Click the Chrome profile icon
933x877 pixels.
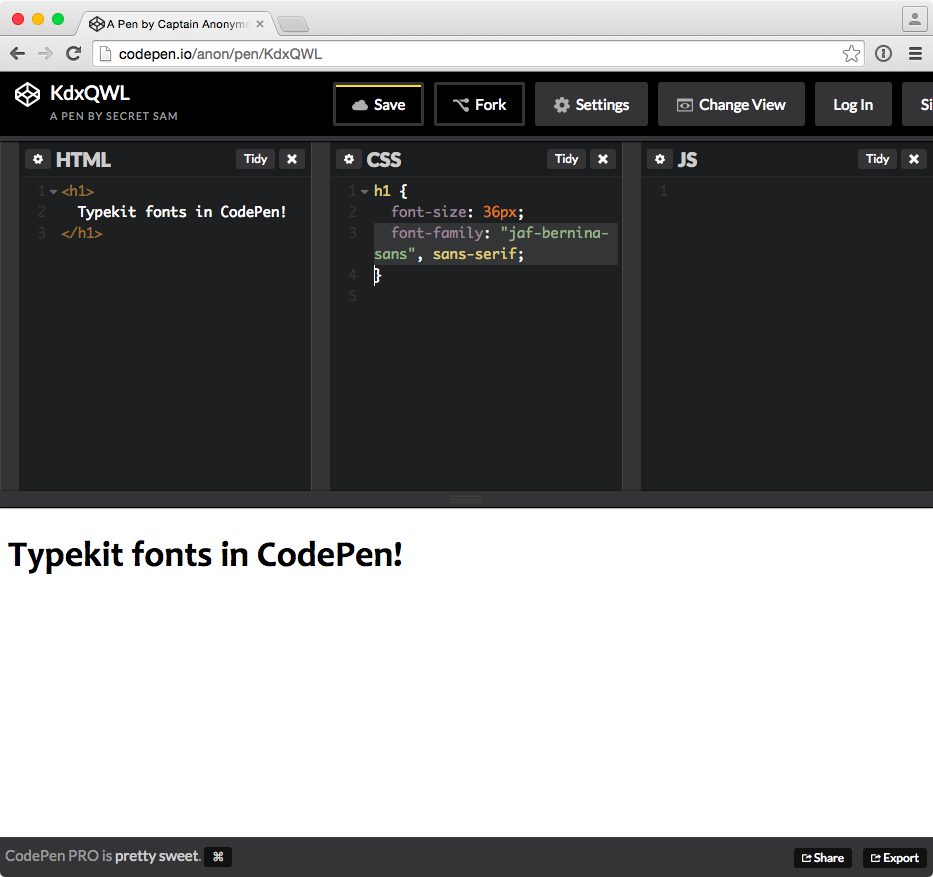(x=915, y=18)
